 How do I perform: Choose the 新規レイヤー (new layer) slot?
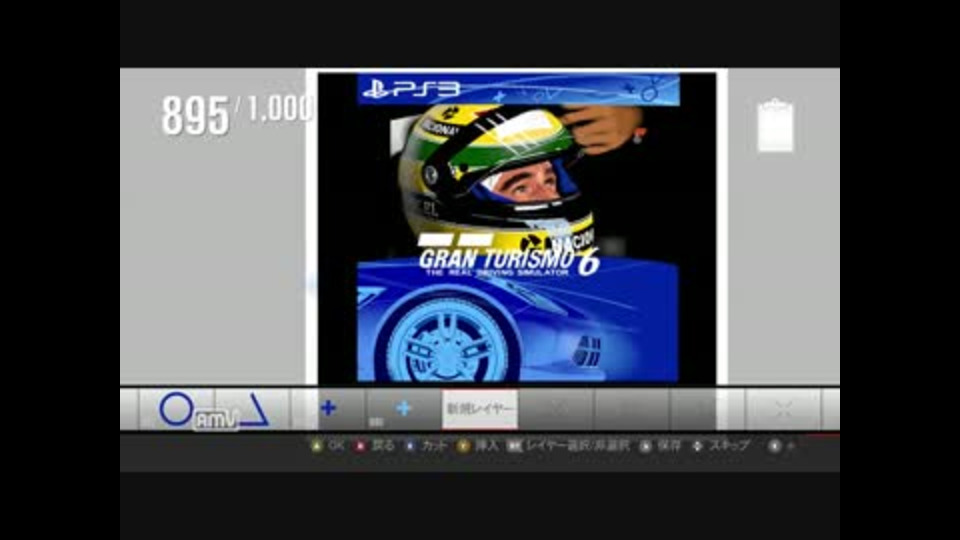(x=480, y=409)
